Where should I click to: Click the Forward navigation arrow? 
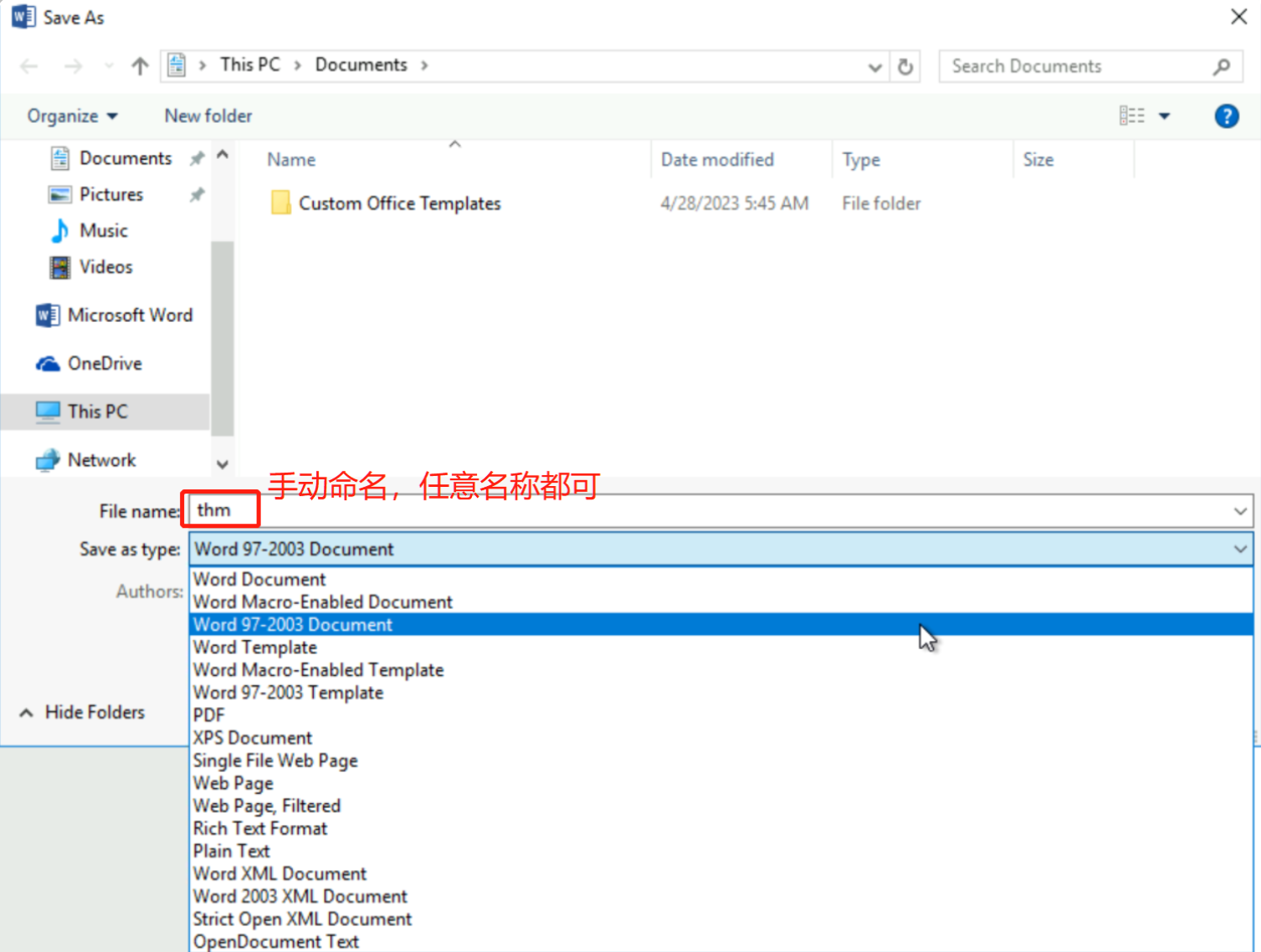tap(74, 66)
